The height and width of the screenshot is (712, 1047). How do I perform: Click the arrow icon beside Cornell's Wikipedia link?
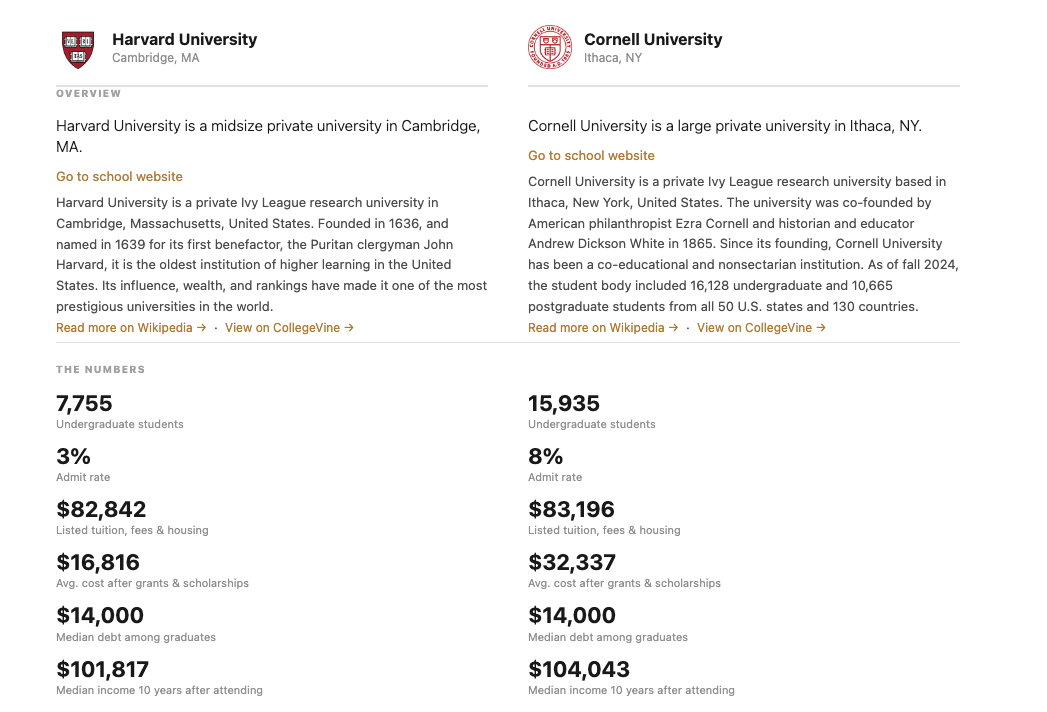[674, 327]
